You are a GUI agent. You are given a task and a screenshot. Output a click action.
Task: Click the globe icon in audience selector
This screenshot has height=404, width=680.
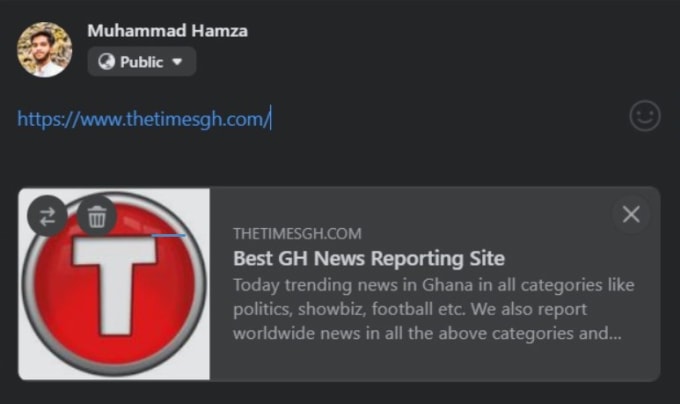[x=106, y=62]
